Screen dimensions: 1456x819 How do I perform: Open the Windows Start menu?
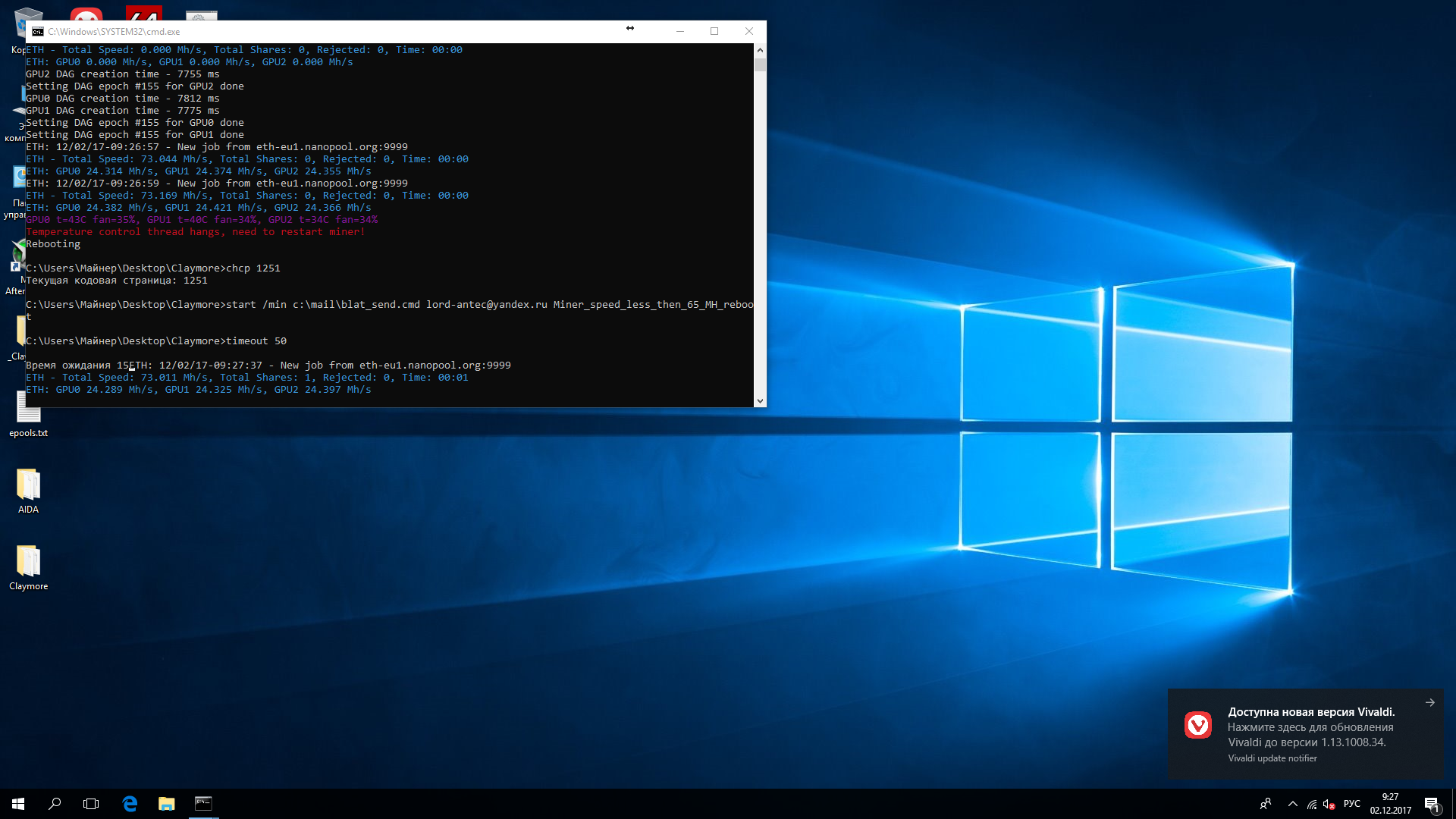18,804
